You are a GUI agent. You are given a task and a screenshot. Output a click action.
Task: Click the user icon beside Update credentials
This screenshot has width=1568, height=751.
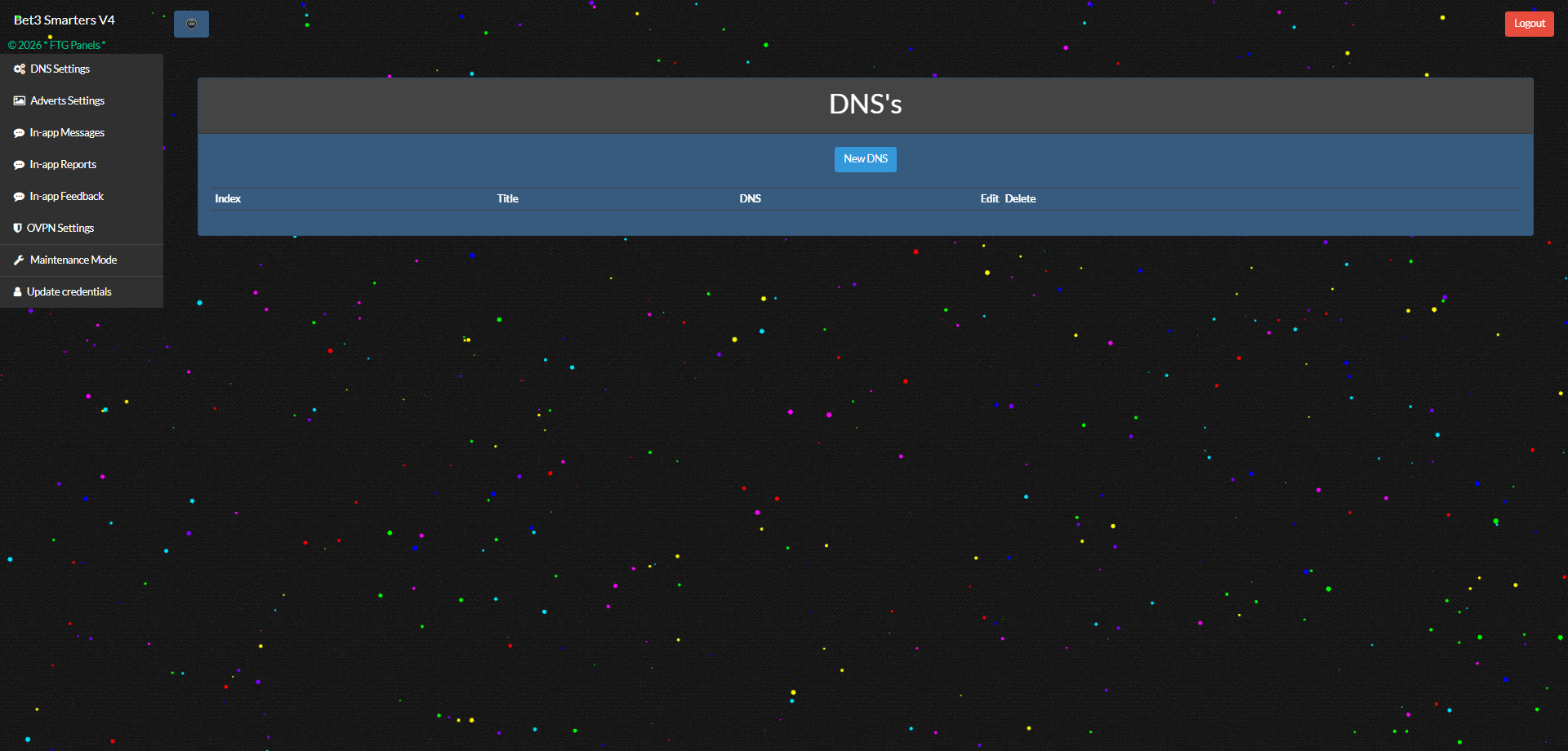(x=18, y=292)
